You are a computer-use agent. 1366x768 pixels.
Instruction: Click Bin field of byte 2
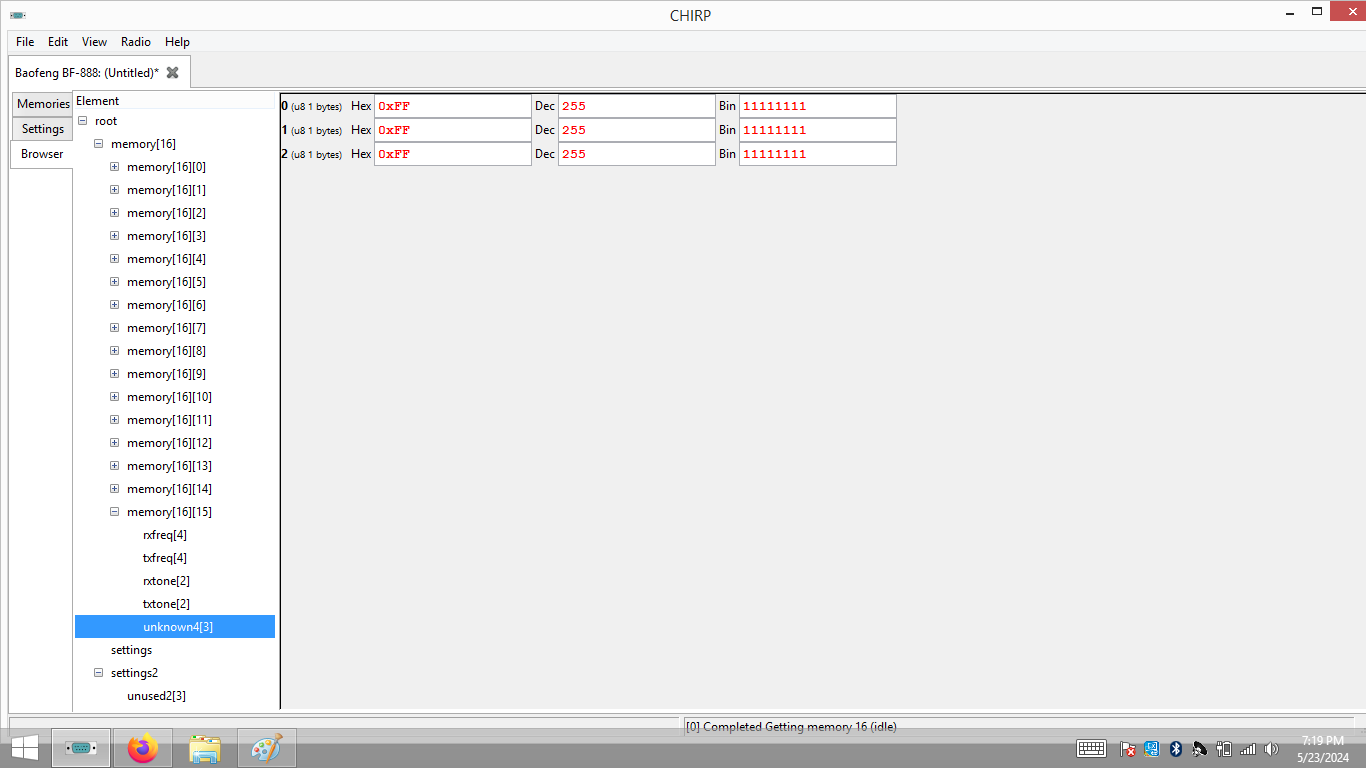tap(817, 154)
